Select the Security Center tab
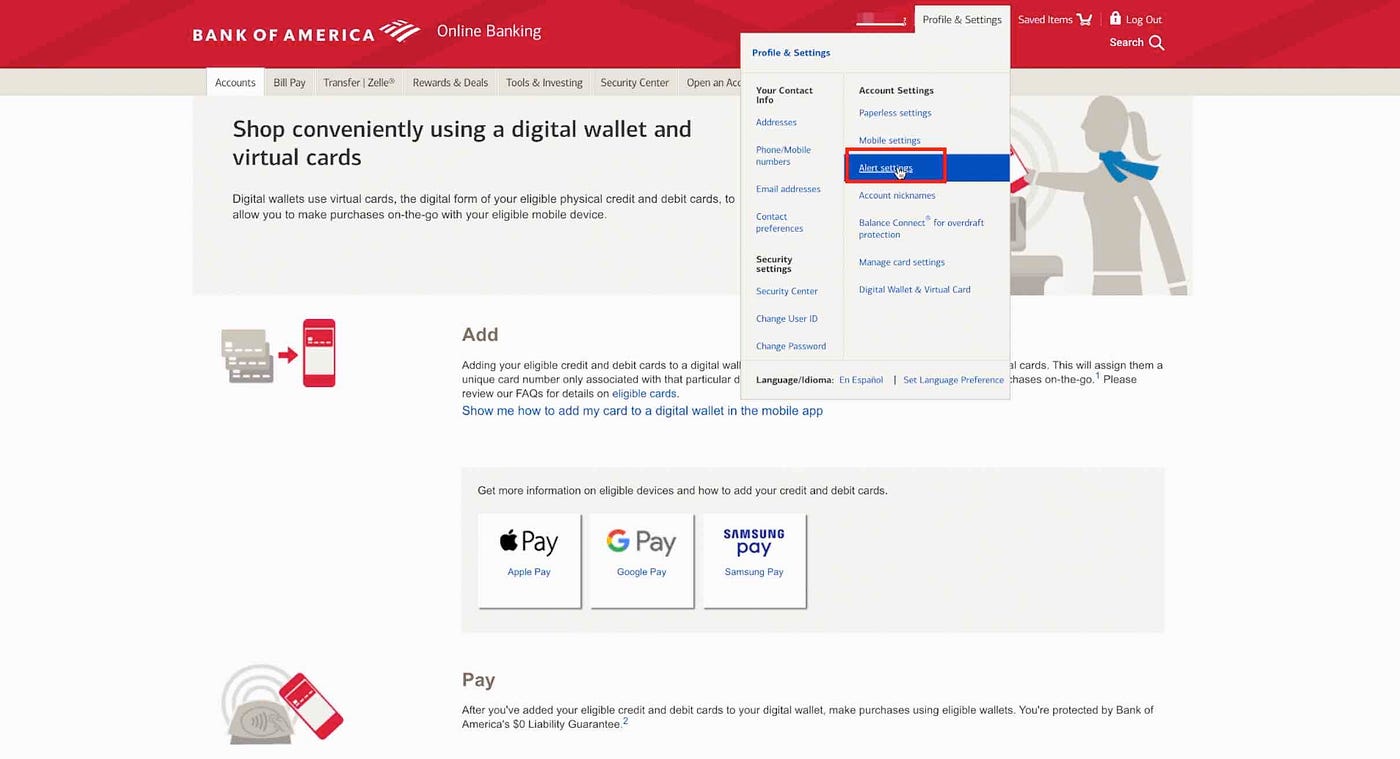1400x759 pixels. [x=634, y=83]
